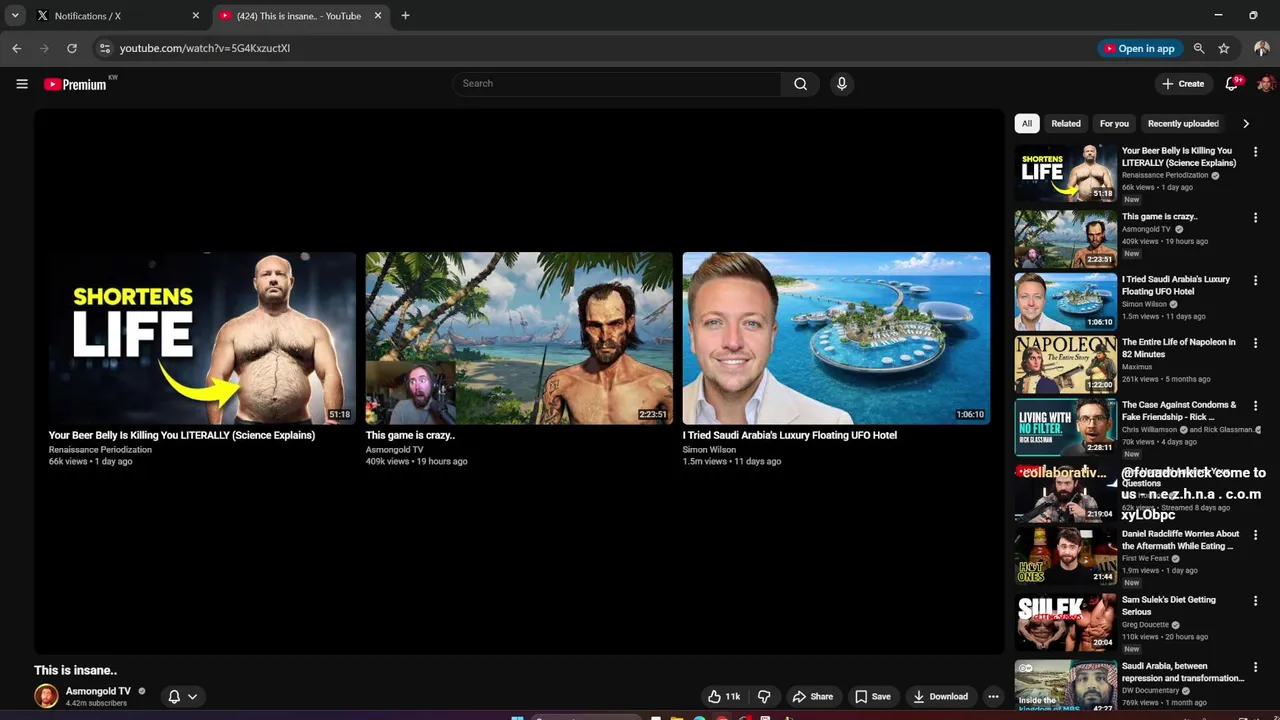Viewport: 1280px width, 720px height.
Task: Open the browser zoom magnifier icon
Action: coord(1199,48)
